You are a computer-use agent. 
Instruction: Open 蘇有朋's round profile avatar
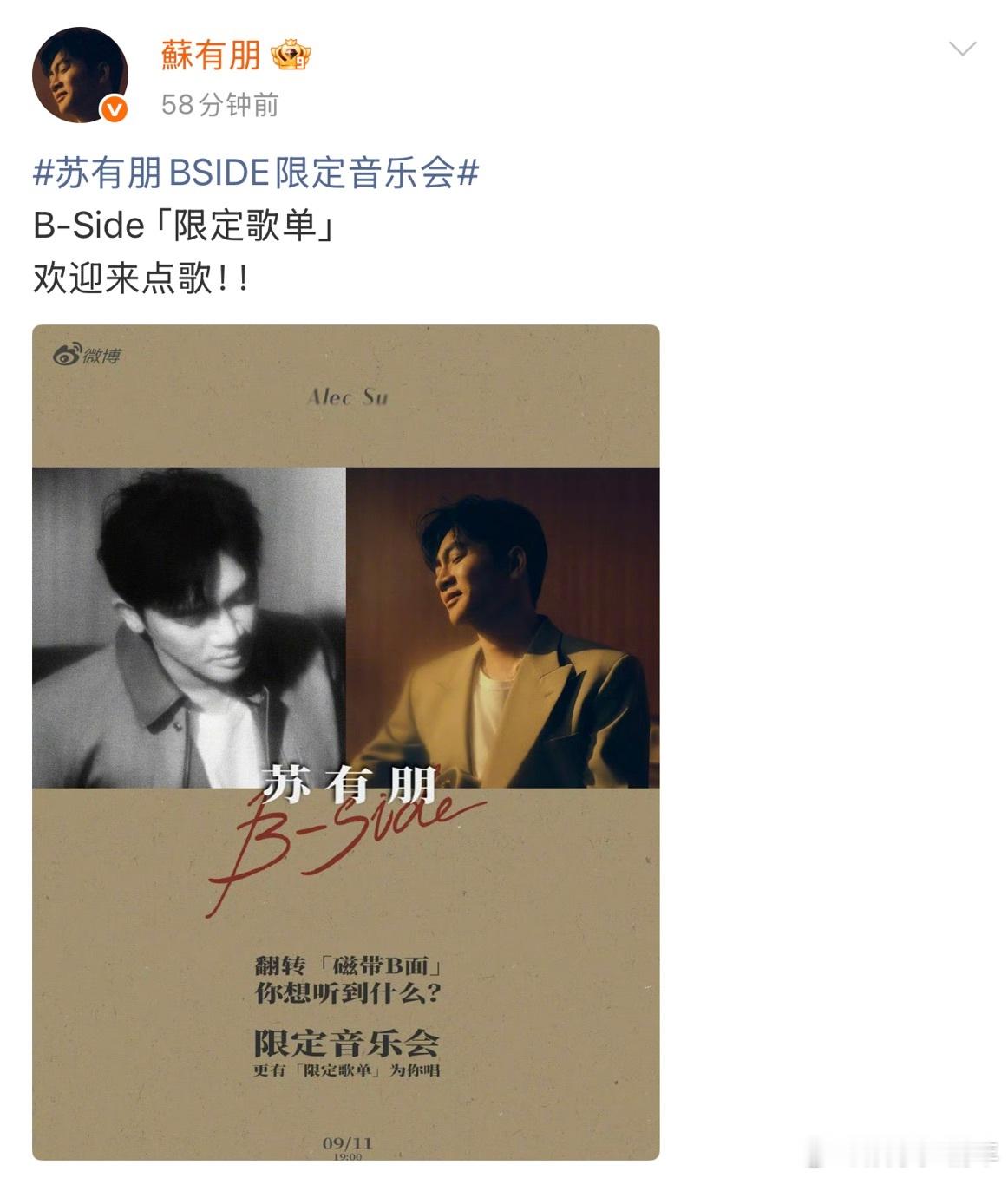(80, 75)
